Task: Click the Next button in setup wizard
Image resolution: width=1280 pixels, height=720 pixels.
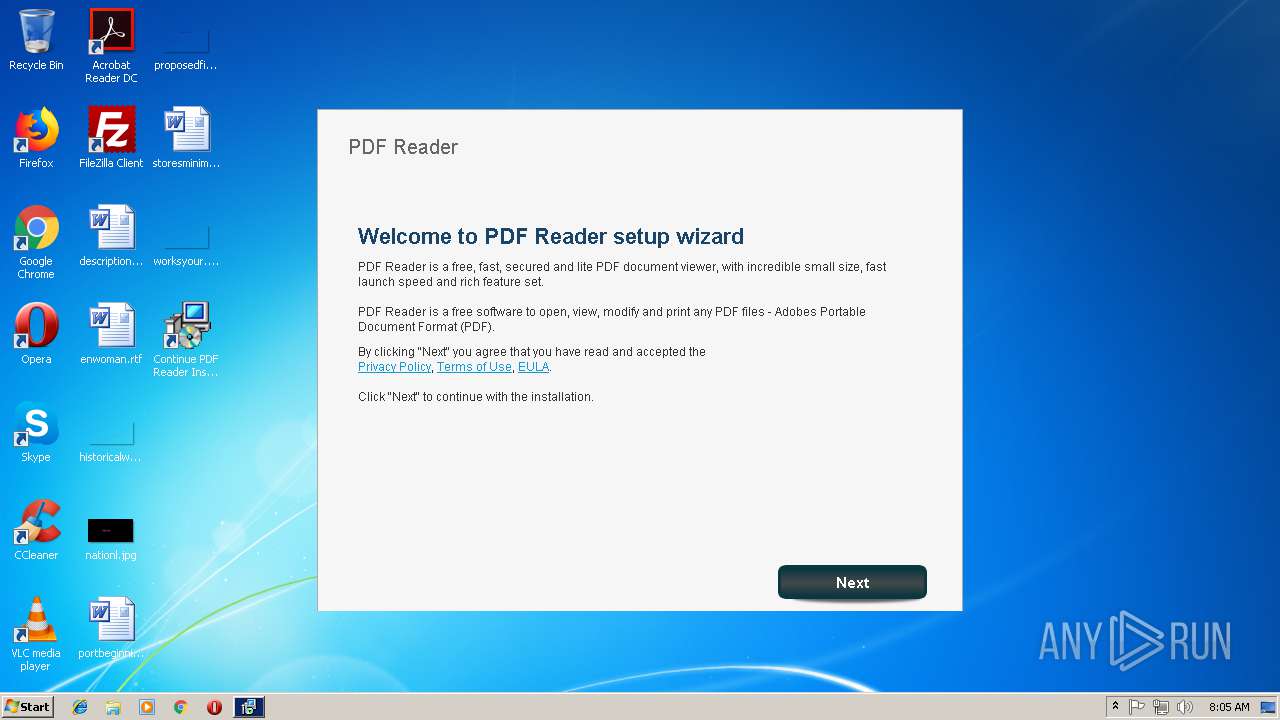Action: pyautogui.click(x=852, y=582)
